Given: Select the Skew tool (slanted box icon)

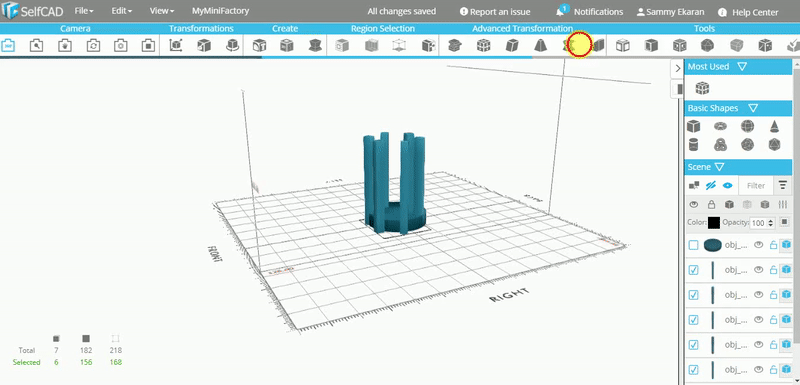Looking at the screenshot, I should point(512,45).
